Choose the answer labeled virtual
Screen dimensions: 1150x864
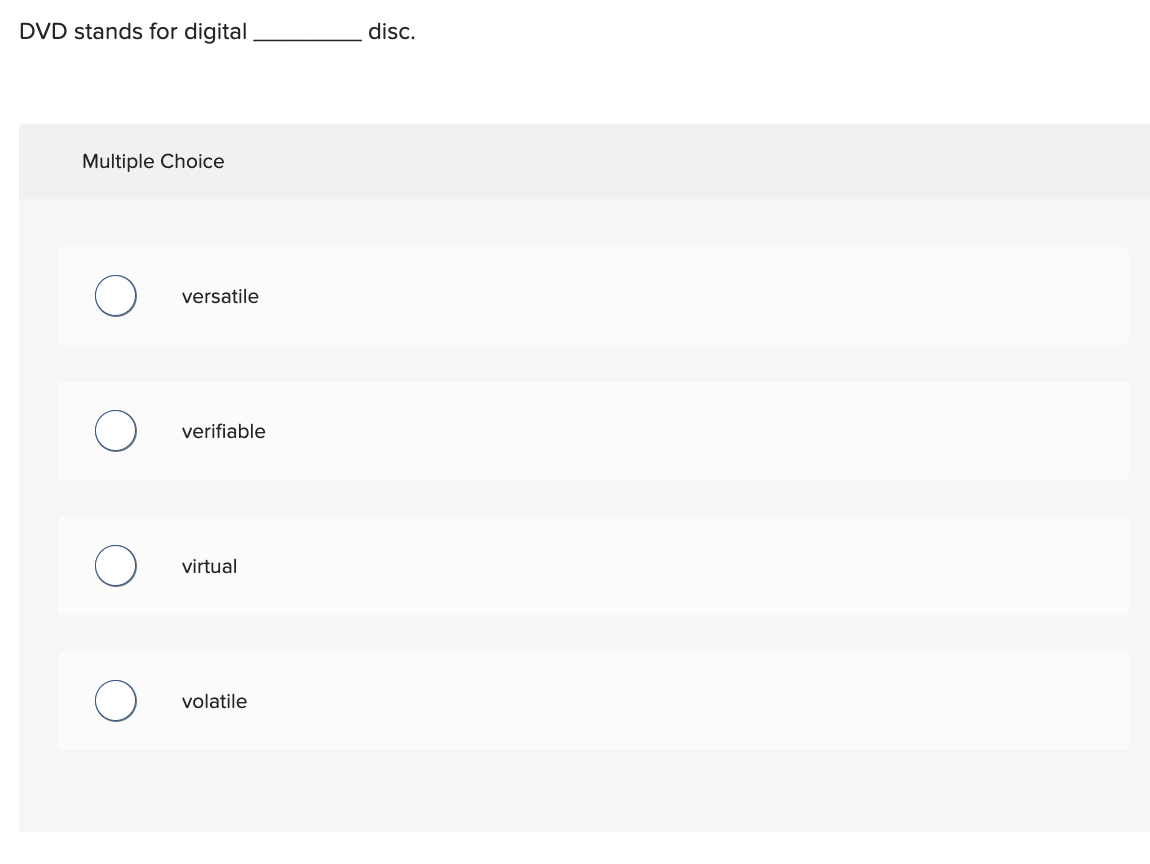pyautogui.click(x=209, y=565)
